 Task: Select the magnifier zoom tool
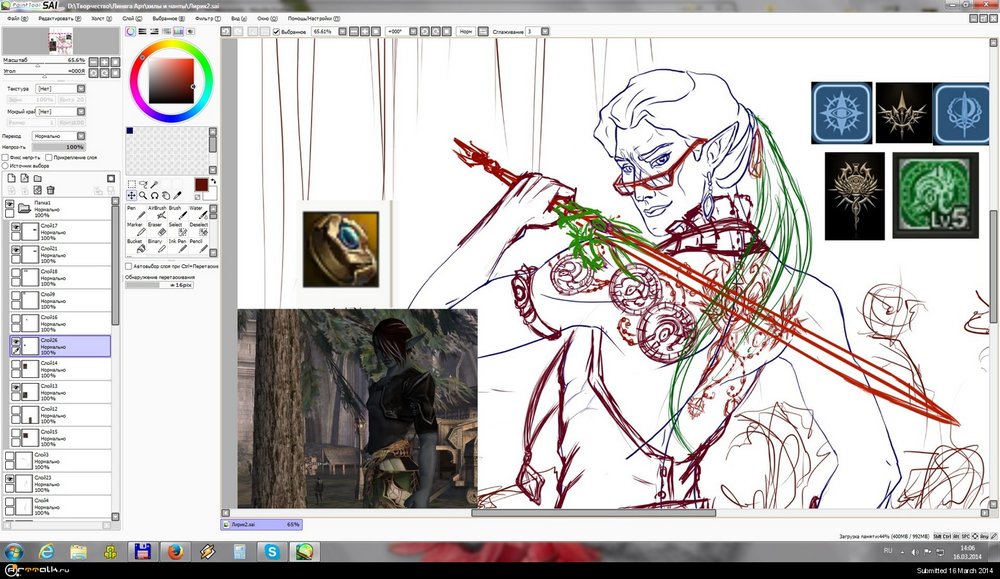[x=143, y=195]
